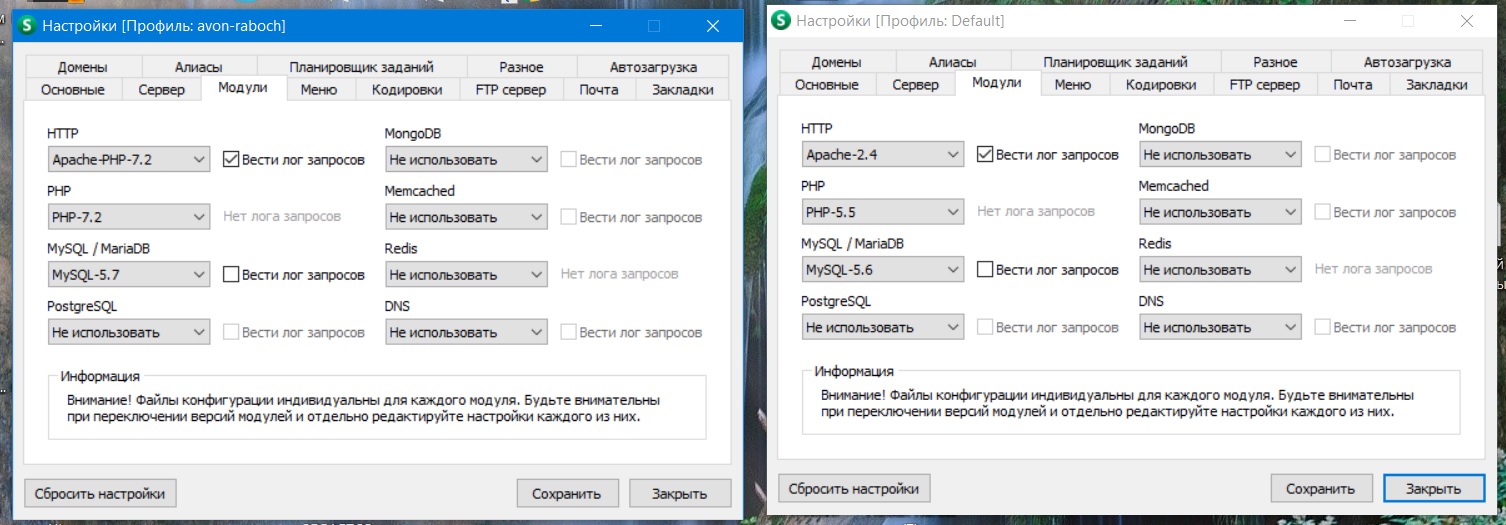Click Open Server icon in avon-raboch title bar
This screenshot has width=1506, height=525.
point(26,26)
